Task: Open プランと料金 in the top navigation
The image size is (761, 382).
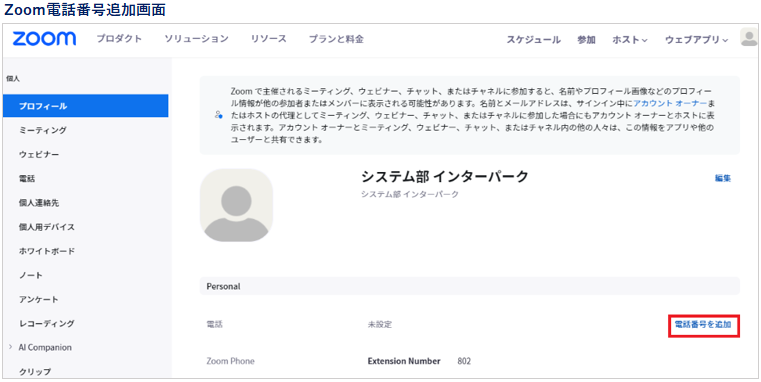Action: point(336,39)
